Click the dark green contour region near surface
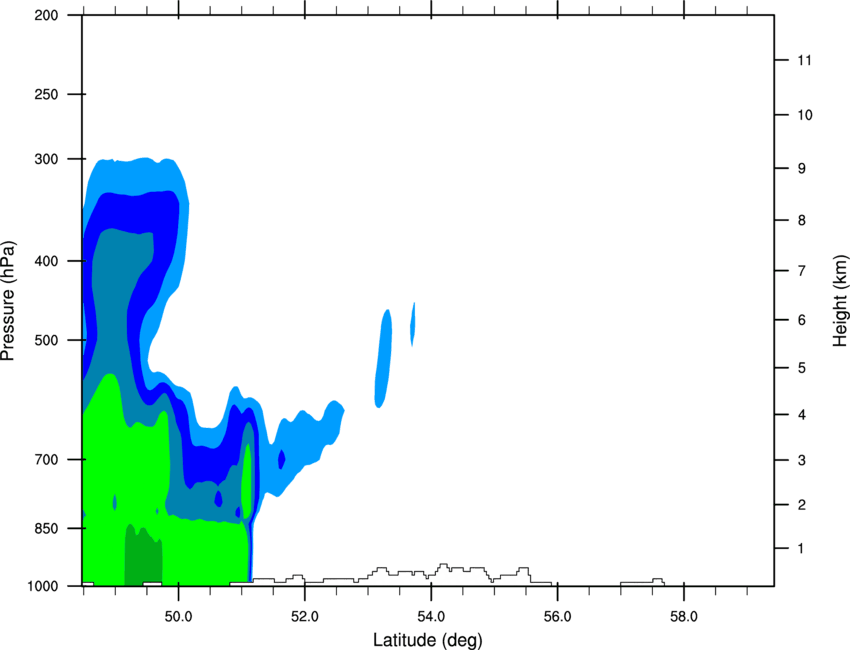Viewport: 850px width, 650px height. point(143,557)
